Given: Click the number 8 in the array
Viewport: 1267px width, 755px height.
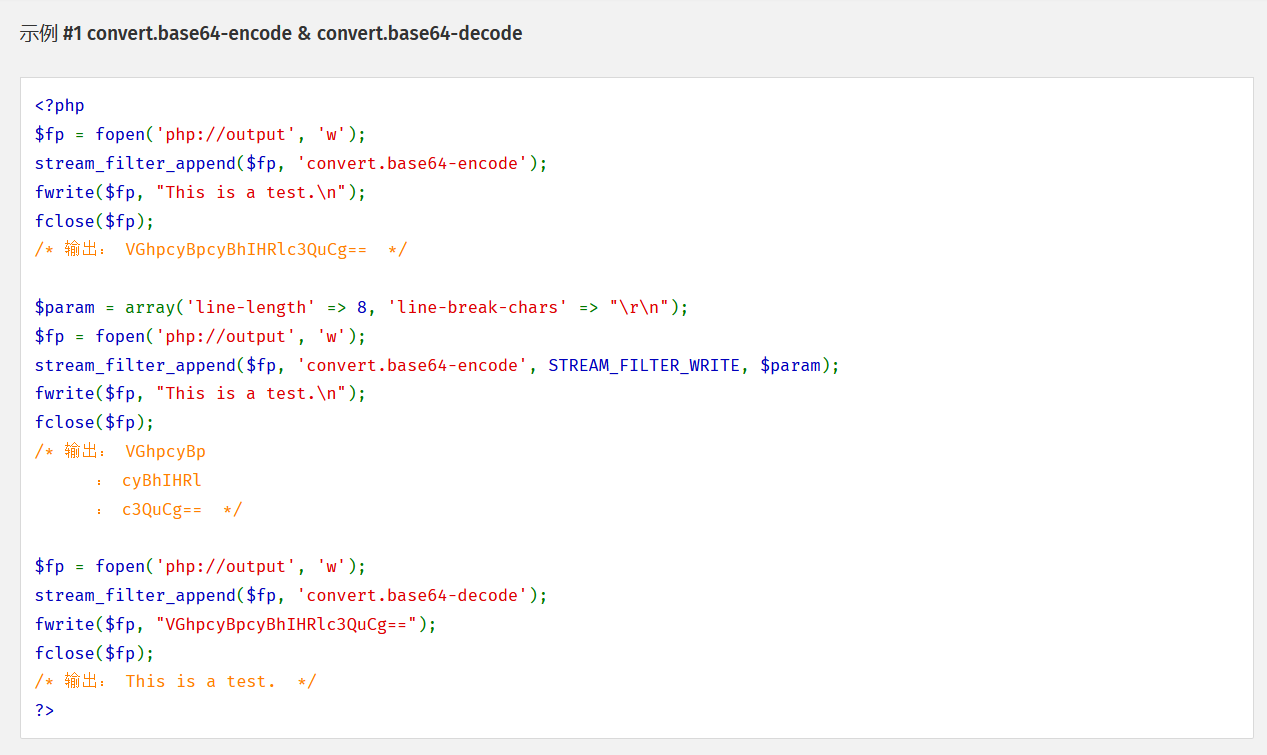Looking at the screenshot, I should pyautogui.click(x=362, y=307).
